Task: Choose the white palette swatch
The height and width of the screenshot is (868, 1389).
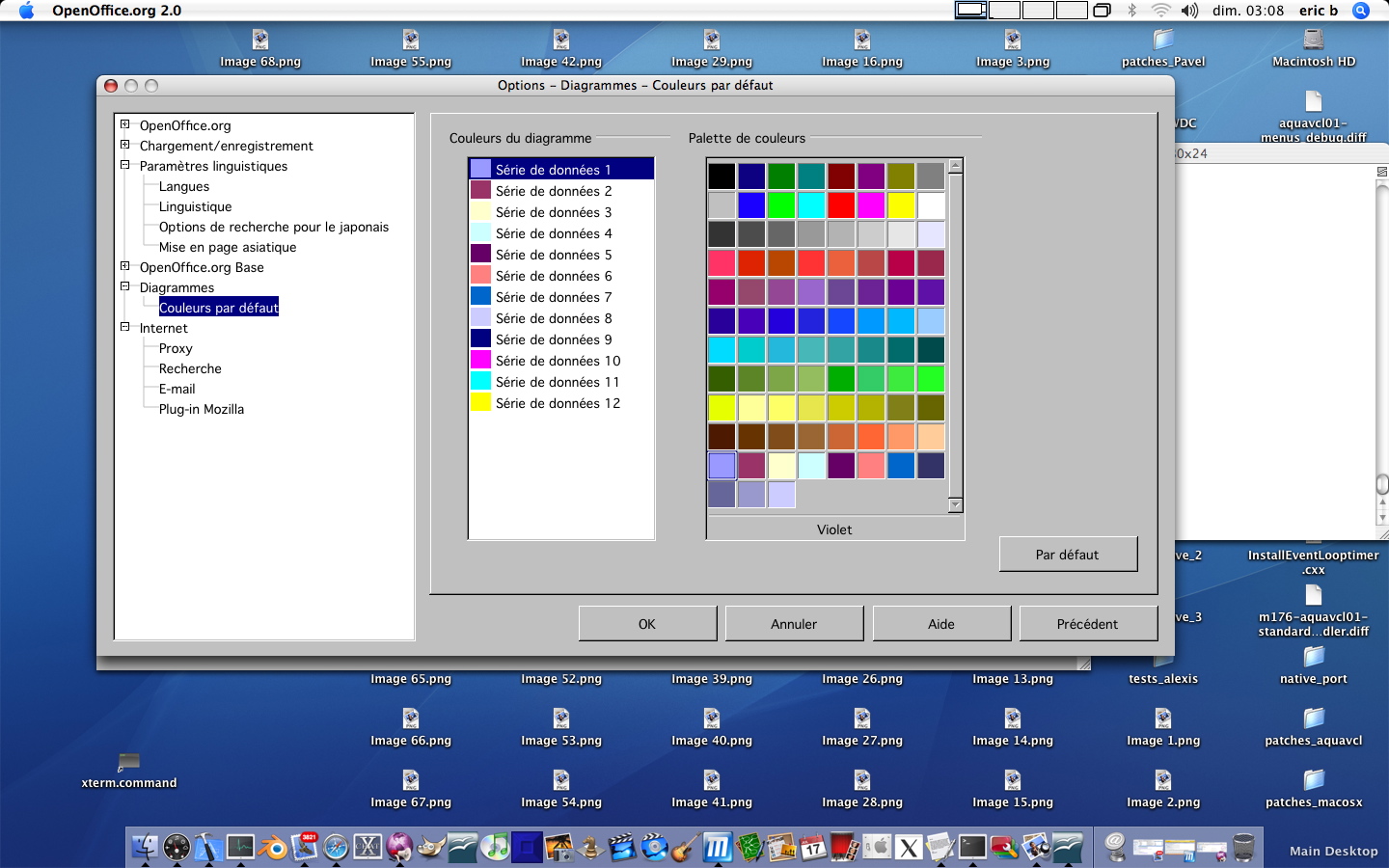Action: pos(931,205)
